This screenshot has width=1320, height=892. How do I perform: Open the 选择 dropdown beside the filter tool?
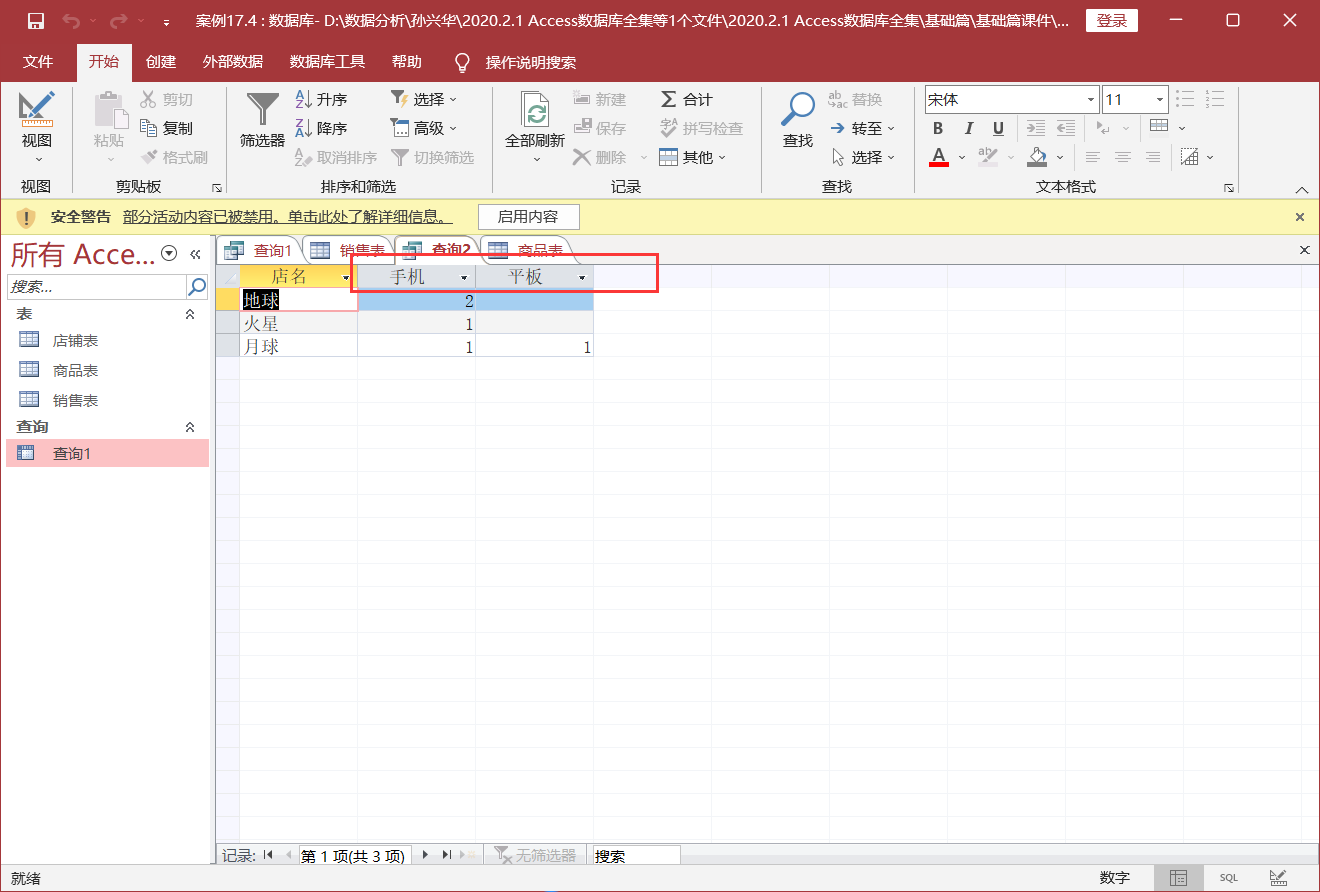click(423, 99)
